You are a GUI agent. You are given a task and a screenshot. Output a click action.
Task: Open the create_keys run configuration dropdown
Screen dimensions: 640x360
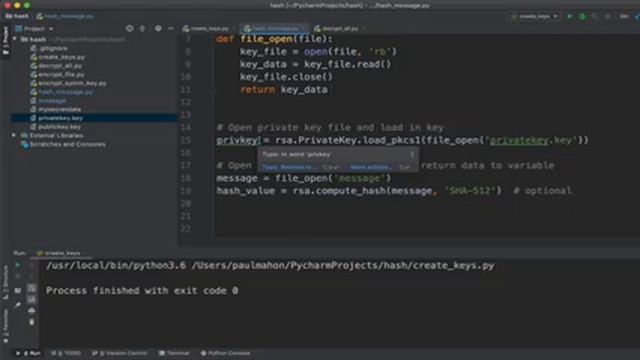click(x=535, y=16)
